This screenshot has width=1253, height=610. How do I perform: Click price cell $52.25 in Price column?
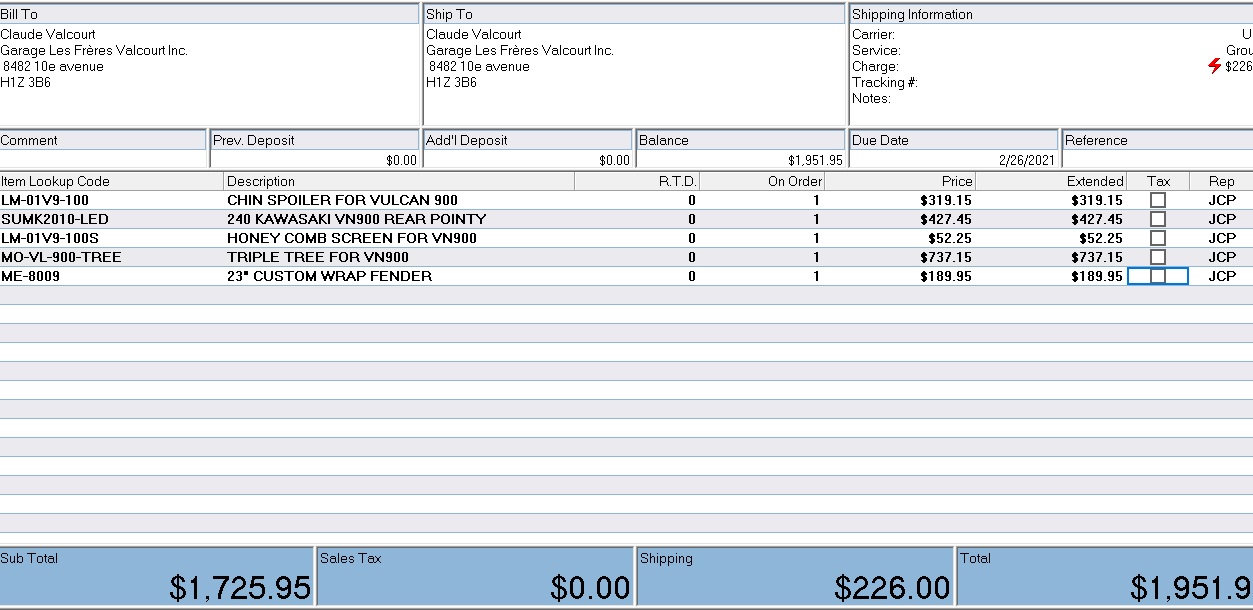tap(950, 238)
